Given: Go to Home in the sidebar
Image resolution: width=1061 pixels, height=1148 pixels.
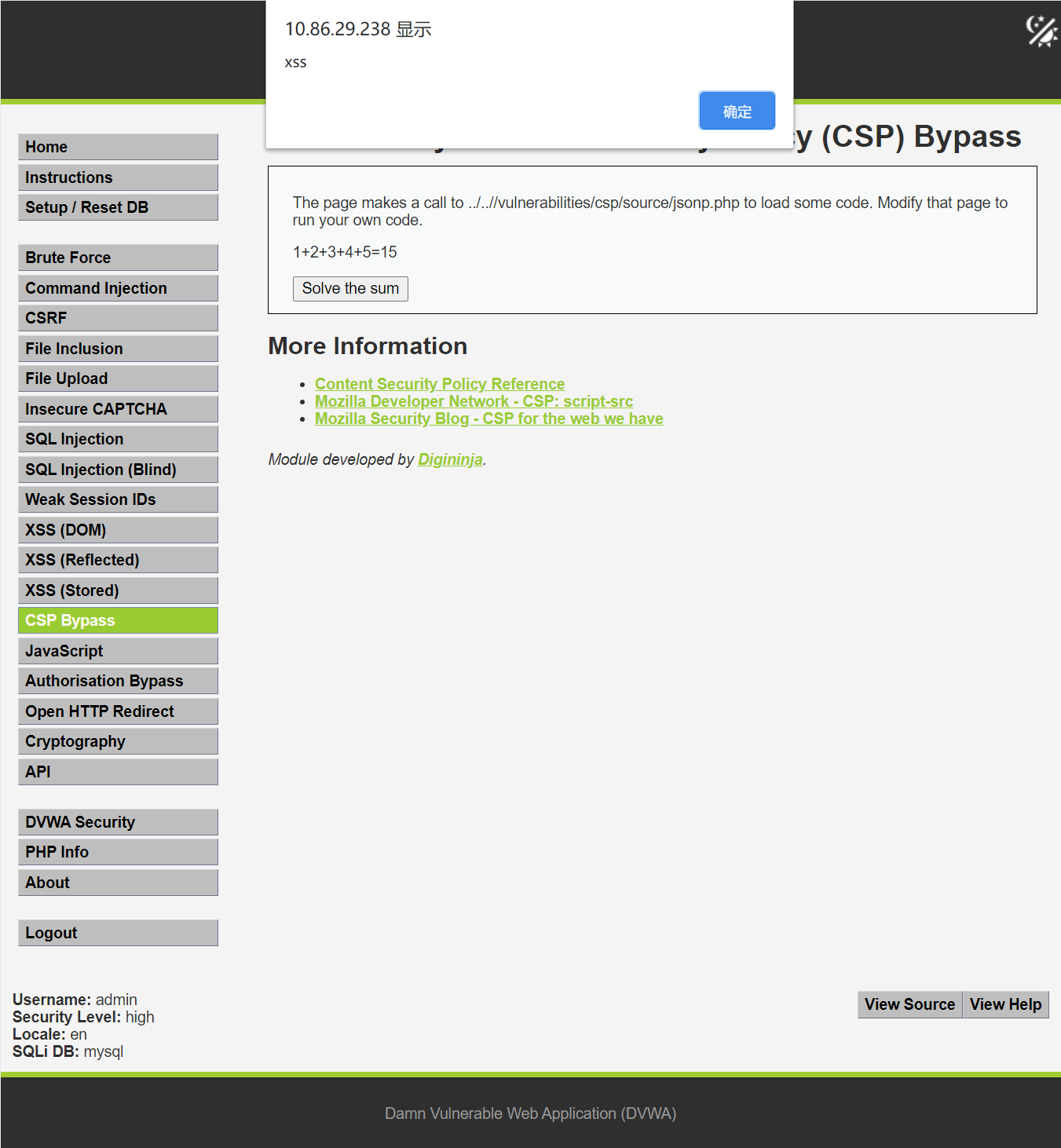Looking at the screenshot, I should pyautogui.click(x=118, y=147).
